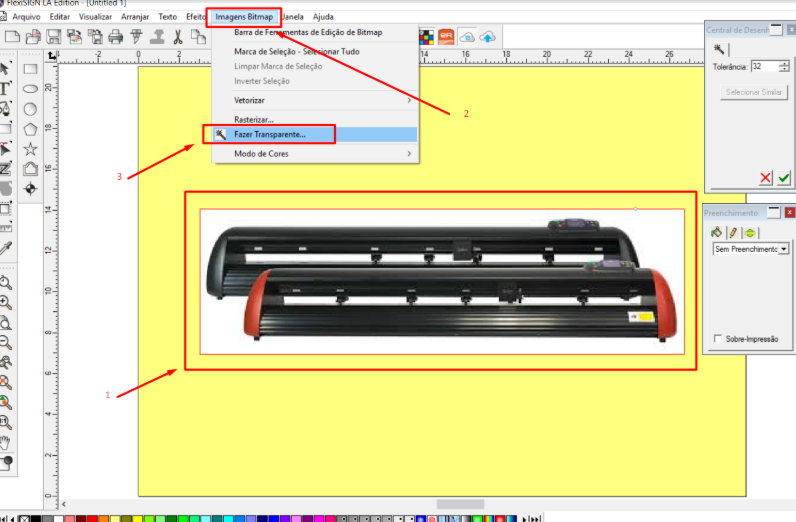This screenshot has width=796, height=522.
Task: Click the orange toolbar icon beside the color grid
Action: click(446, 37)
